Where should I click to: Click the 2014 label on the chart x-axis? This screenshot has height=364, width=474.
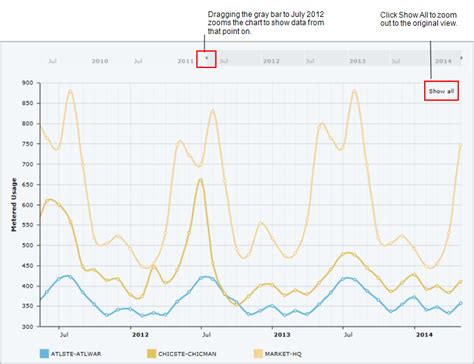point(424,334)
